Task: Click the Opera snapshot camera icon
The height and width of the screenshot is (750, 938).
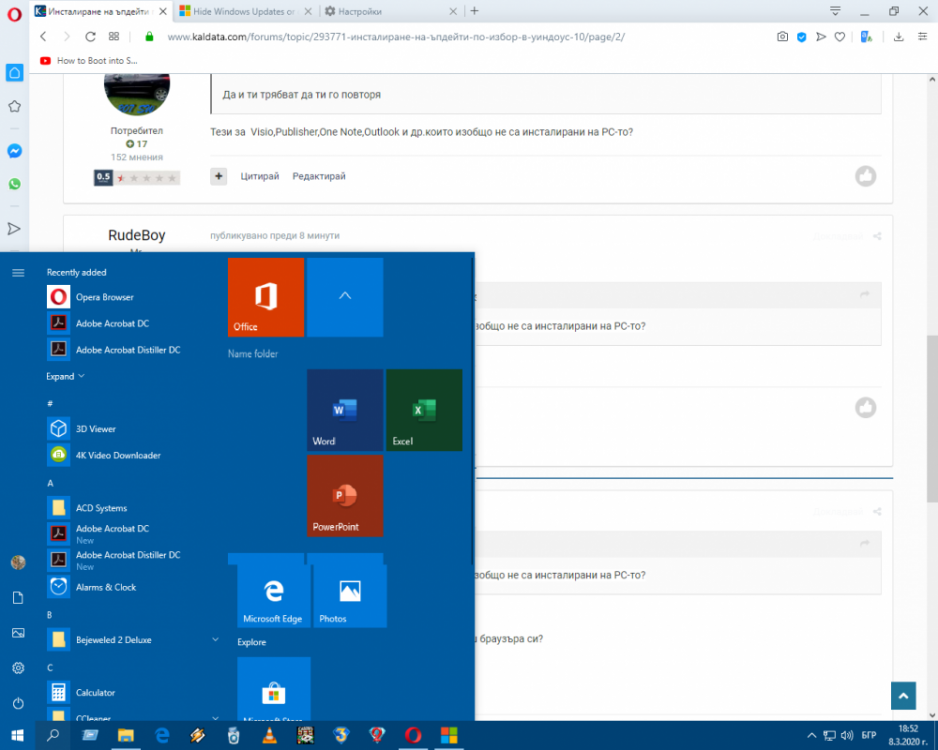Action: (x=782, y=37)
